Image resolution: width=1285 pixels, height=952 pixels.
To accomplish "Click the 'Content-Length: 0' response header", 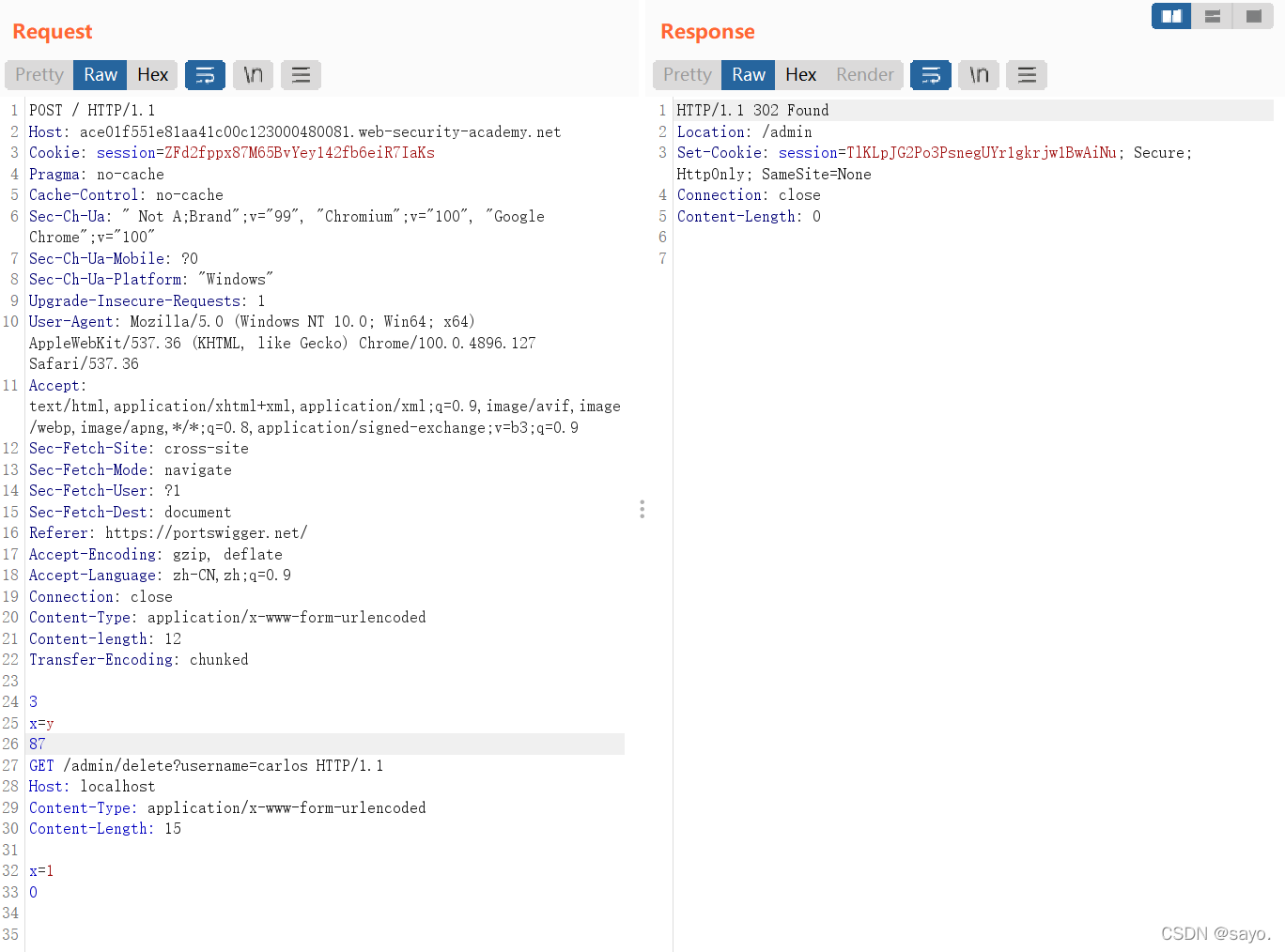I will point(749,217).
